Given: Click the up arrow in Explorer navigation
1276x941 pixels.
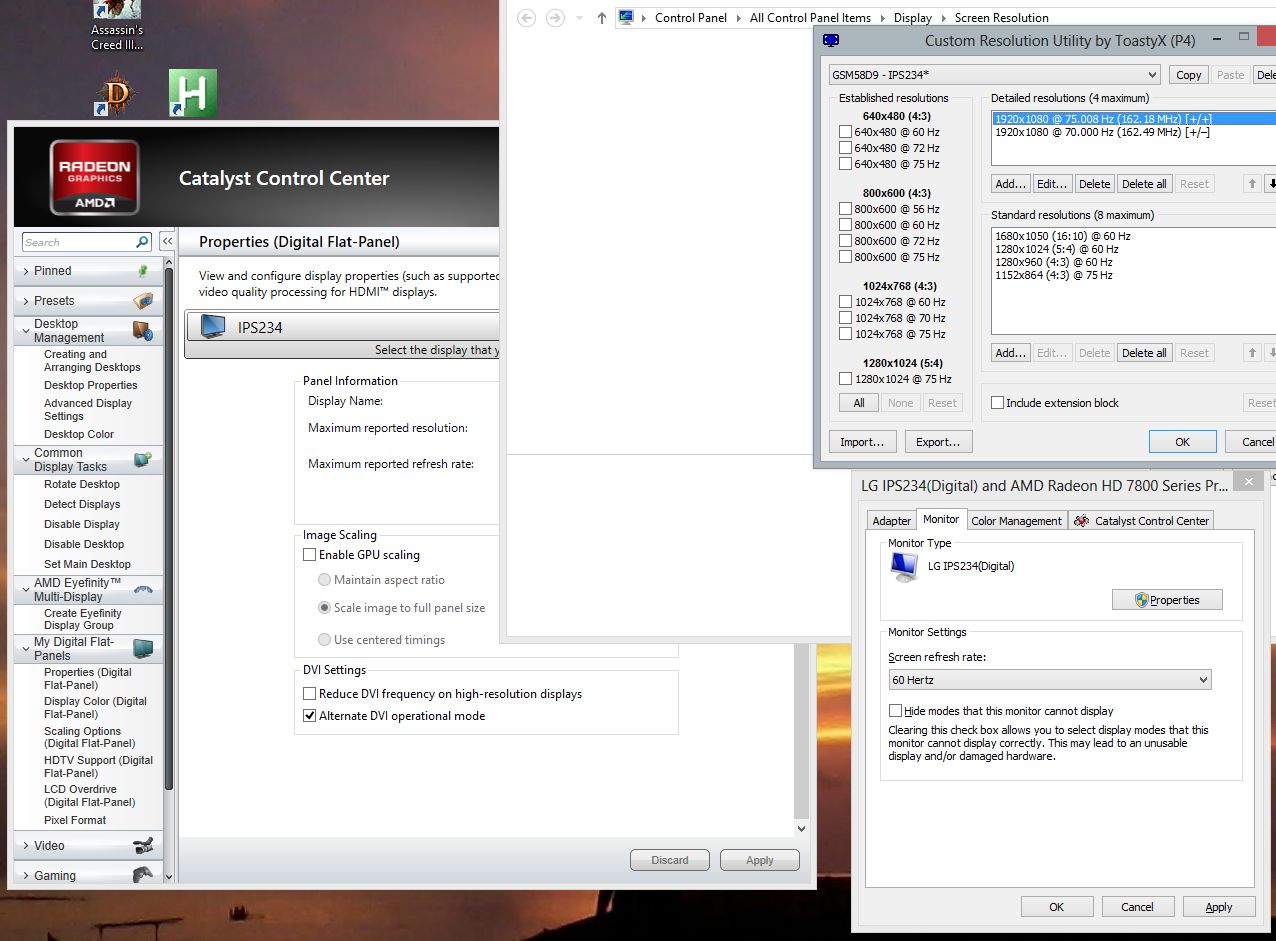Looking at the screenshot, I should [x=601, y=18].
